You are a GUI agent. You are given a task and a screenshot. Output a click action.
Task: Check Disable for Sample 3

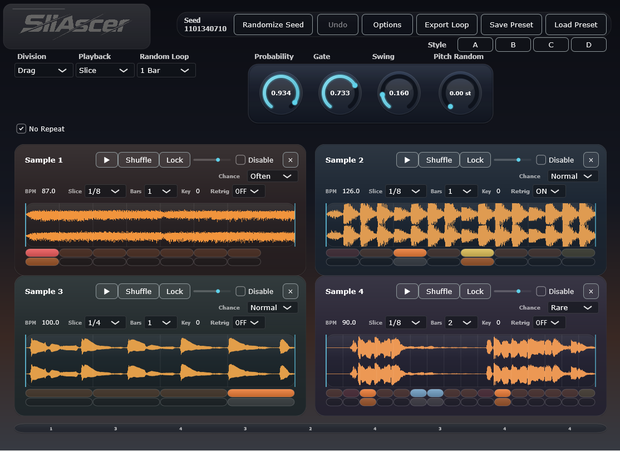(240, 291)
